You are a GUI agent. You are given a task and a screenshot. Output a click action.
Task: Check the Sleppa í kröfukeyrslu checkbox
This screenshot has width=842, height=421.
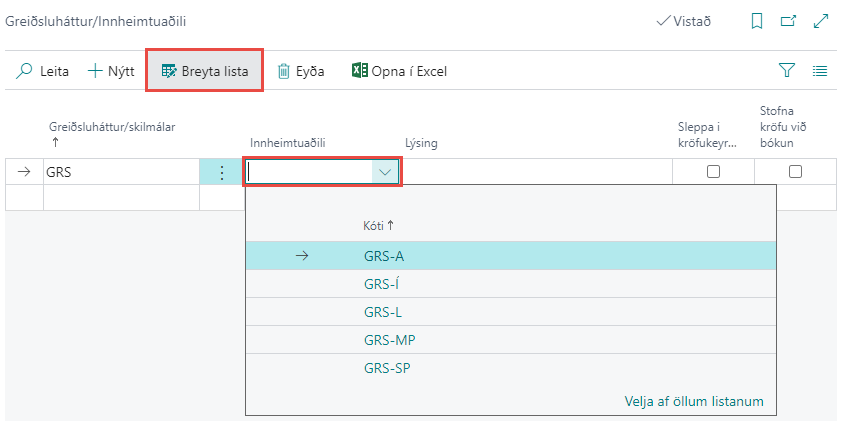(713, 172)
